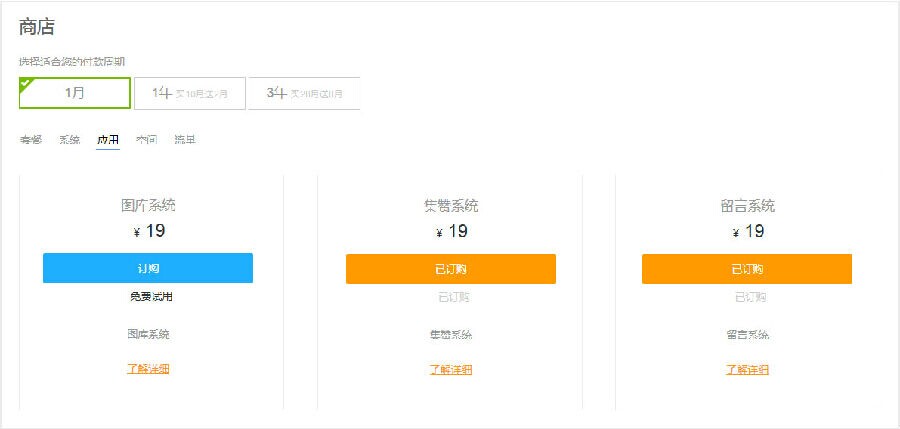Select the 1月 payment period option
The height and width of the screenshot is (429, 900).
click(75, 93)
